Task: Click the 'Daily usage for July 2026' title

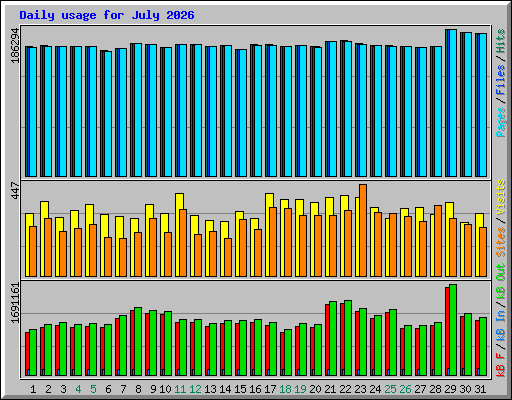Action: (107, 15)
